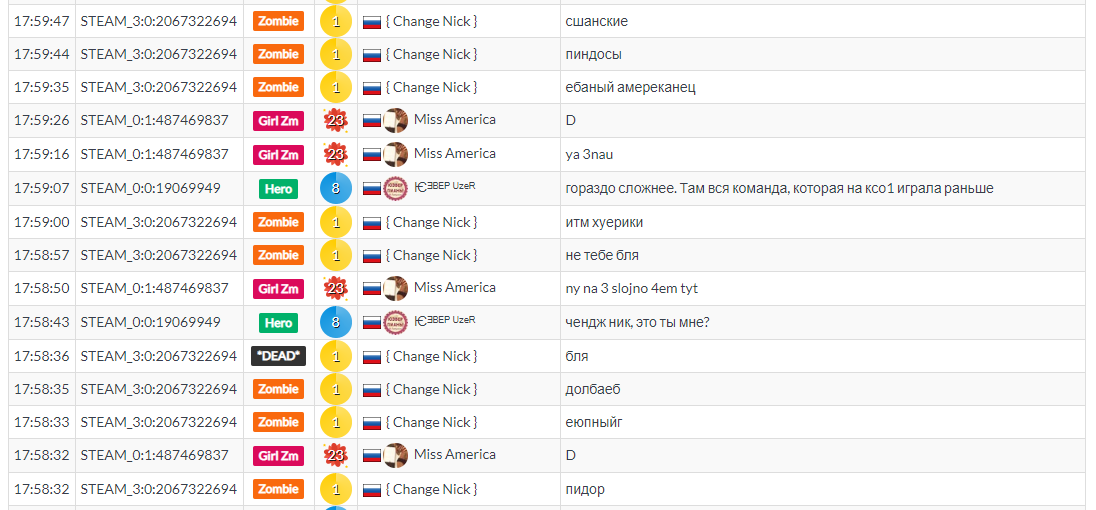
Task: Open { Change Nick } profile at 17:59:35
Action: 431,87
